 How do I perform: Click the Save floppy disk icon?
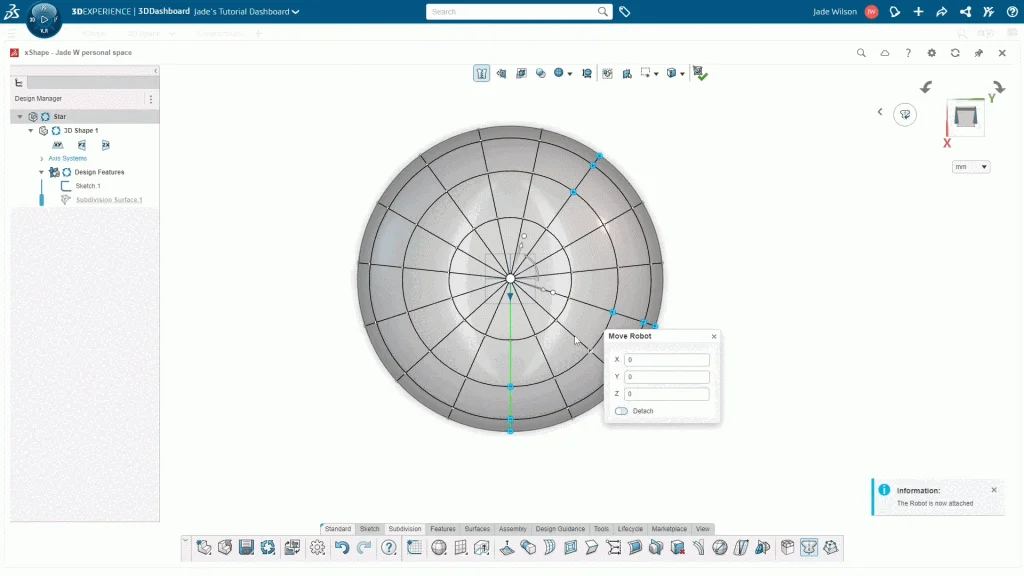coord(246,547)
